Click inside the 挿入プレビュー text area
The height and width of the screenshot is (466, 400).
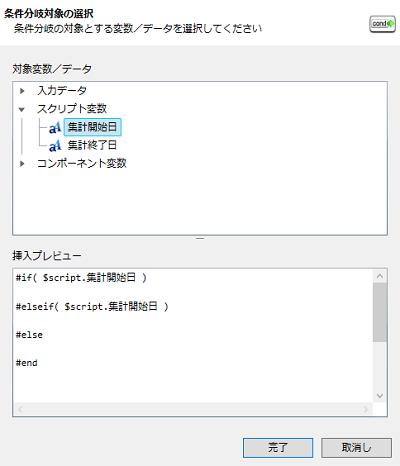point(193,336)
